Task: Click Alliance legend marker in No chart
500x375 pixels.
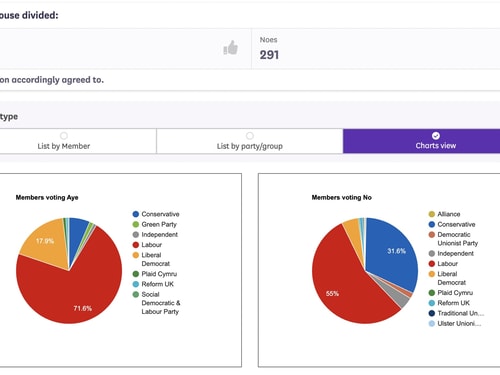Action: [432, 214]
